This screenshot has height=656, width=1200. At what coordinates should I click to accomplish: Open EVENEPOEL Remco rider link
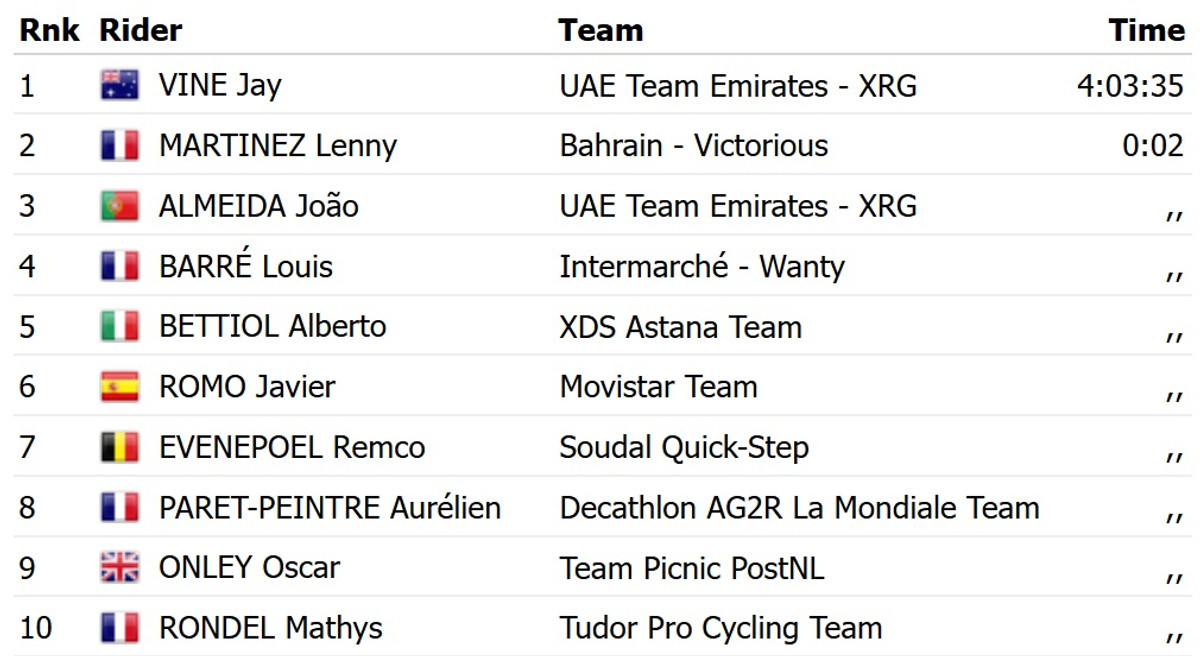click(292, 447)
